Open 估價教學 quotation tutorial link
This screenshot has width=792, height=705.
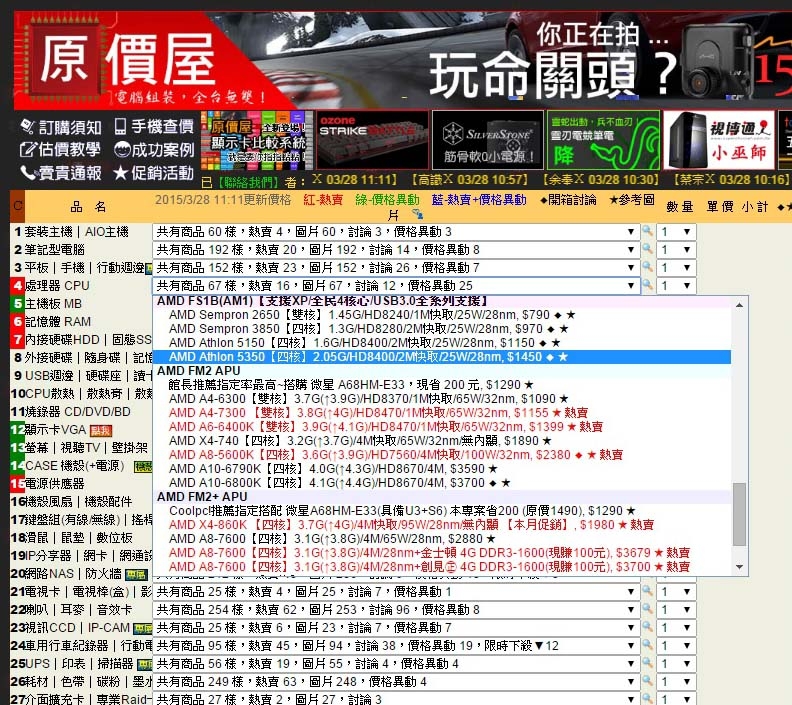point(60,149)
